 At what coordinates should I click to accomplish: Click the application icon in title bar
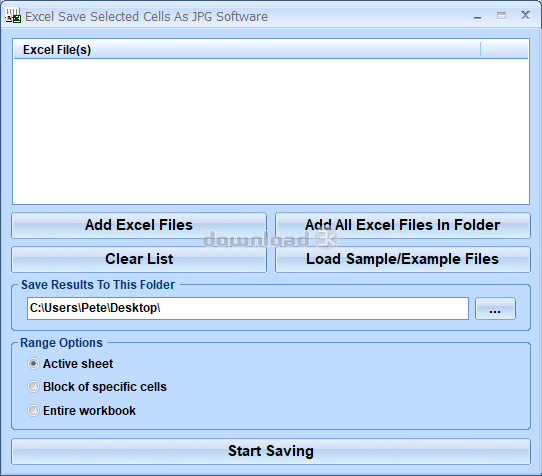tap(13, 16)
